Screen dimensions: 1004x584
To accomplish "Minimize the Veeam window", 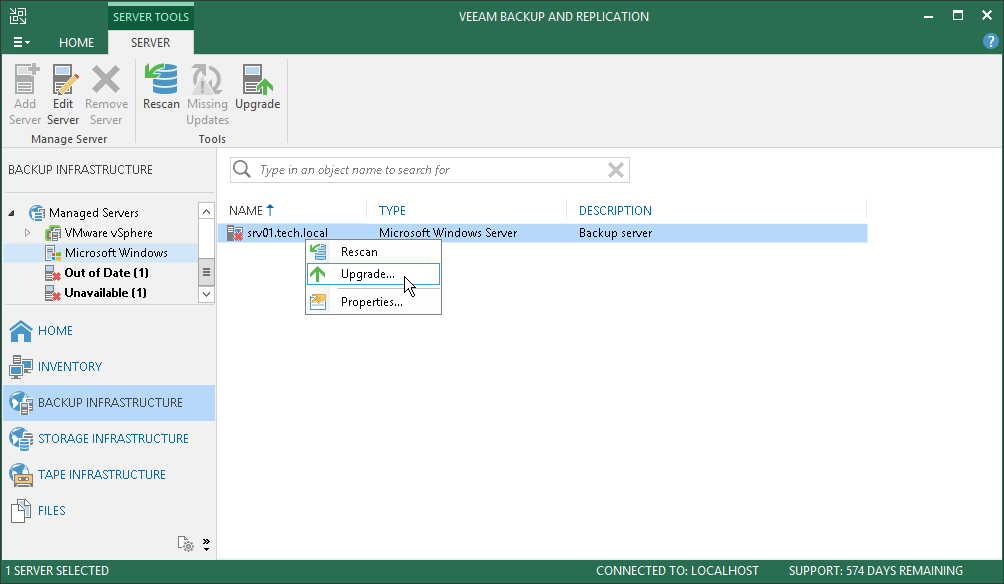I will pyautogui.click(x=928, y=16).
